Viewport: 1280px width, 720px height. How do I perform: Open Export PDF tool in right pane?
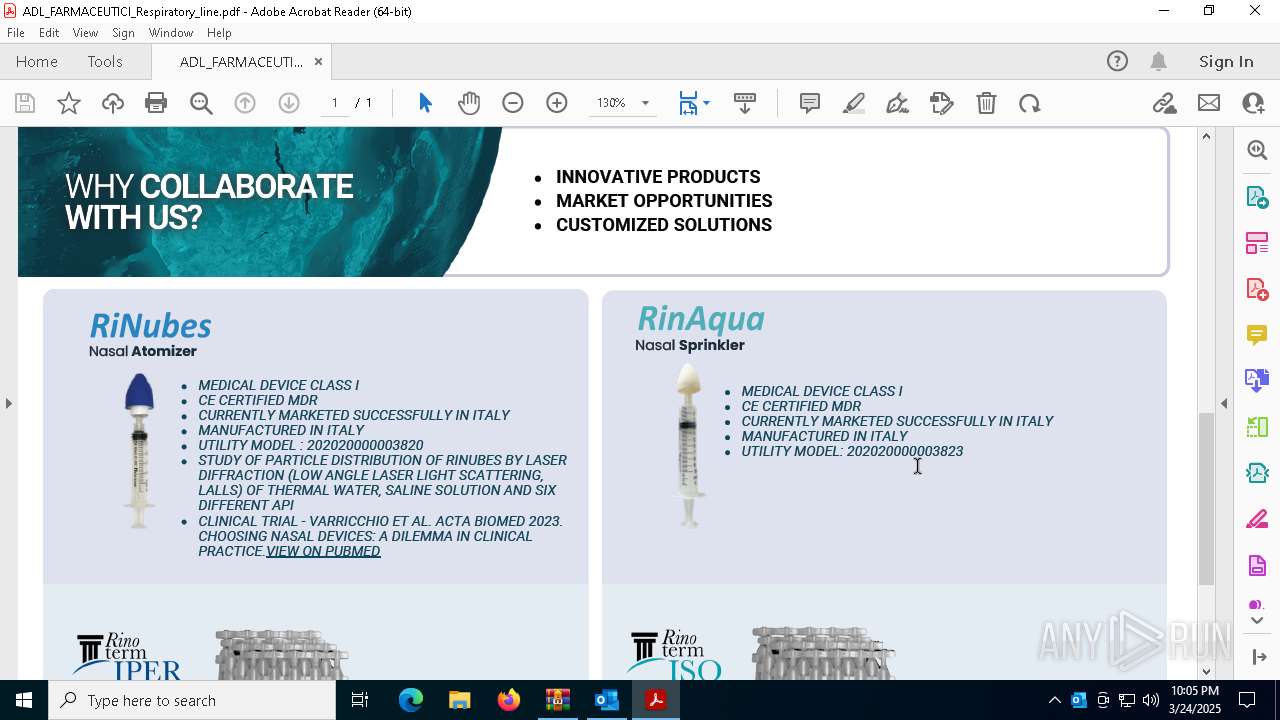[1257, 196]
